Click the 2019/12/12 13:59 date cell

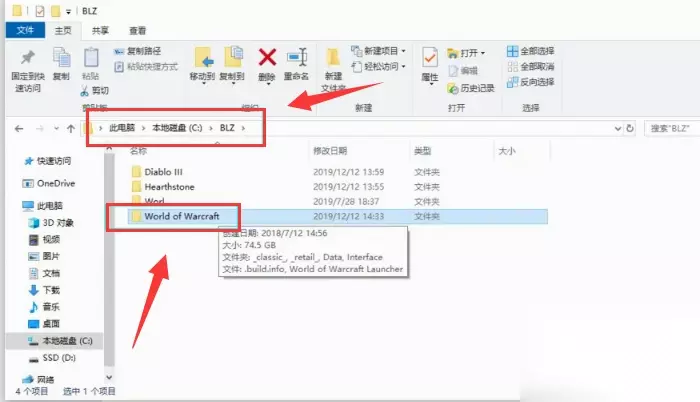point(348,172)
